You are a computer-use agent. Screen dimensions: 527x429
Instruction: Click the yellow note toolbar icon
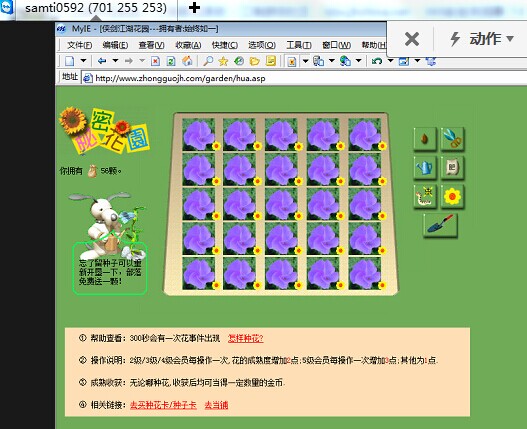(x=271, y=61)
